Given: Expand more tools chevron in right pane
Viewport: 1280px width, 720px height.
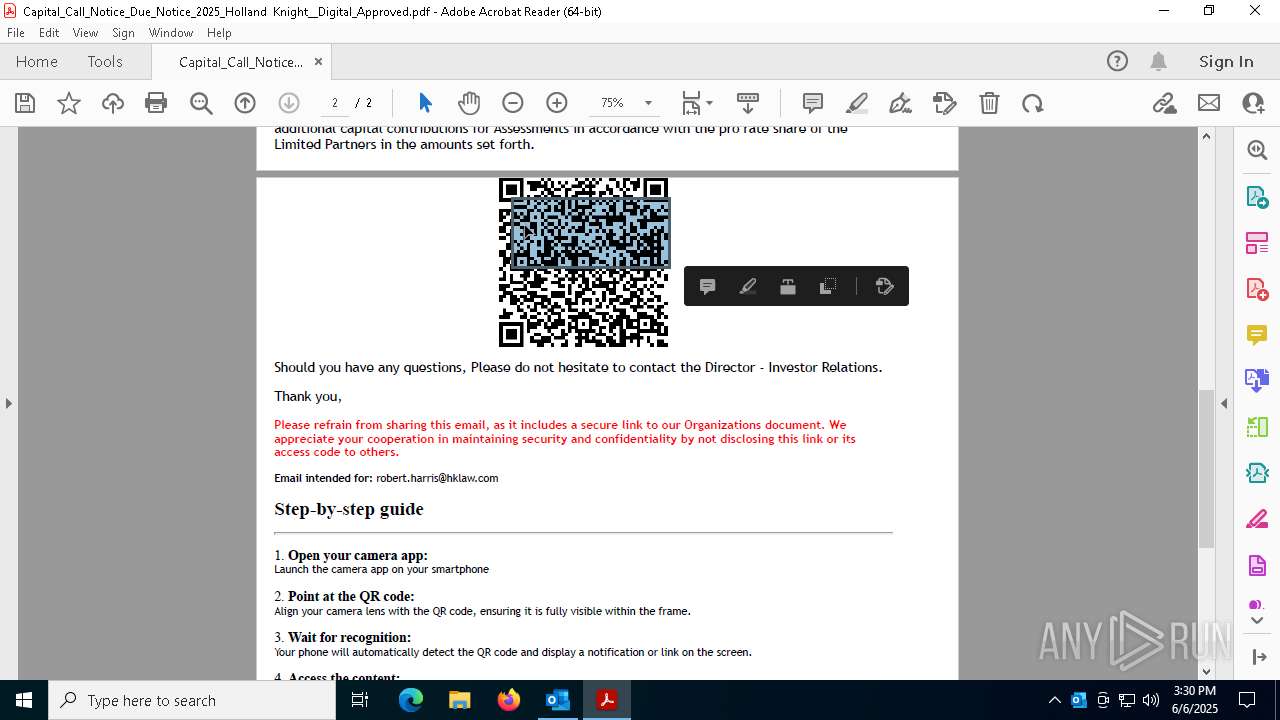Looking at the screenshot, I should tap(1257, 621).
